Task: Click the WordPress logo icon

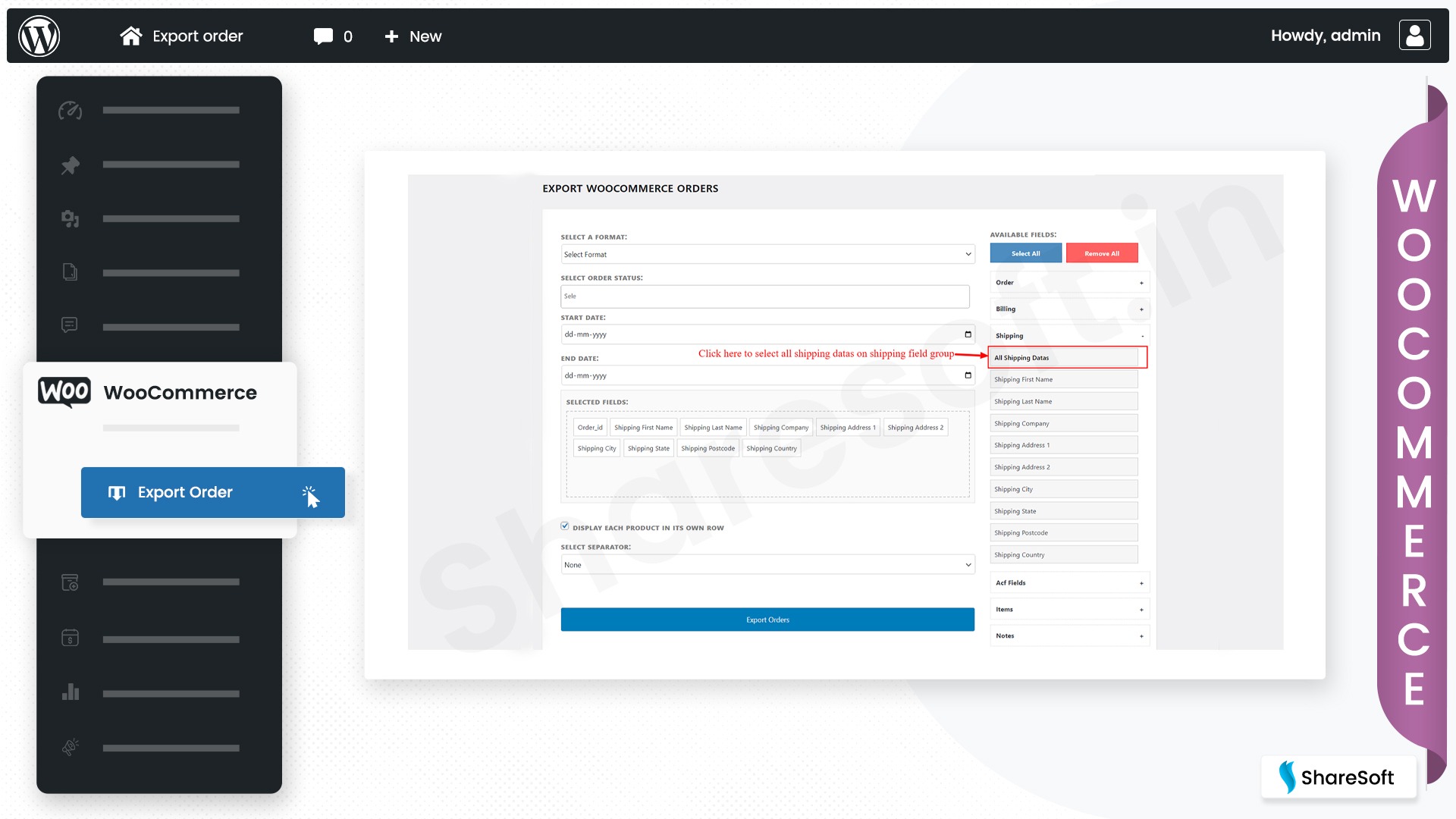Action: click(39, 36)
